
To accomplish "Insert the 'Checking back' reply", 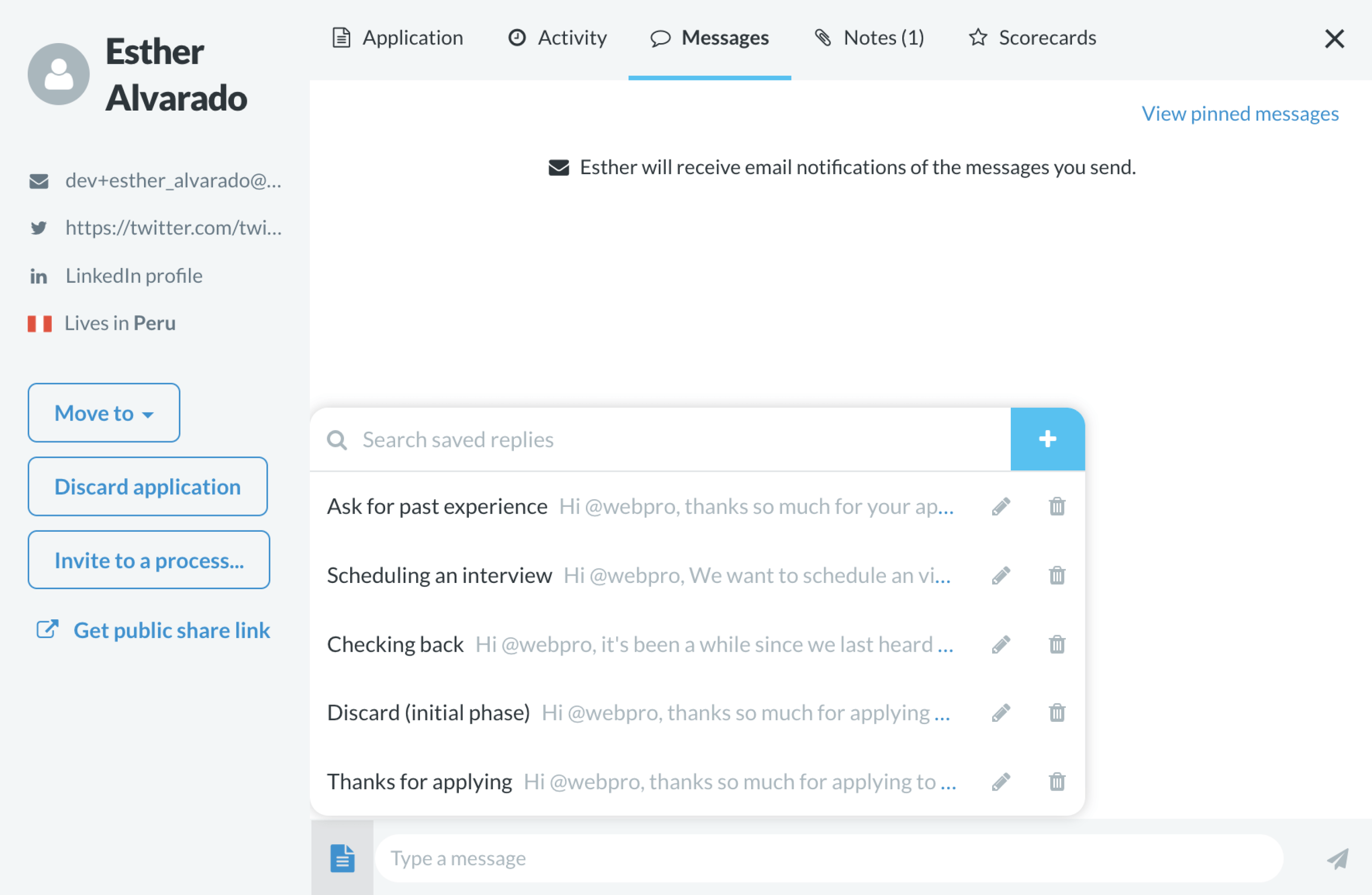I will 640,644.
